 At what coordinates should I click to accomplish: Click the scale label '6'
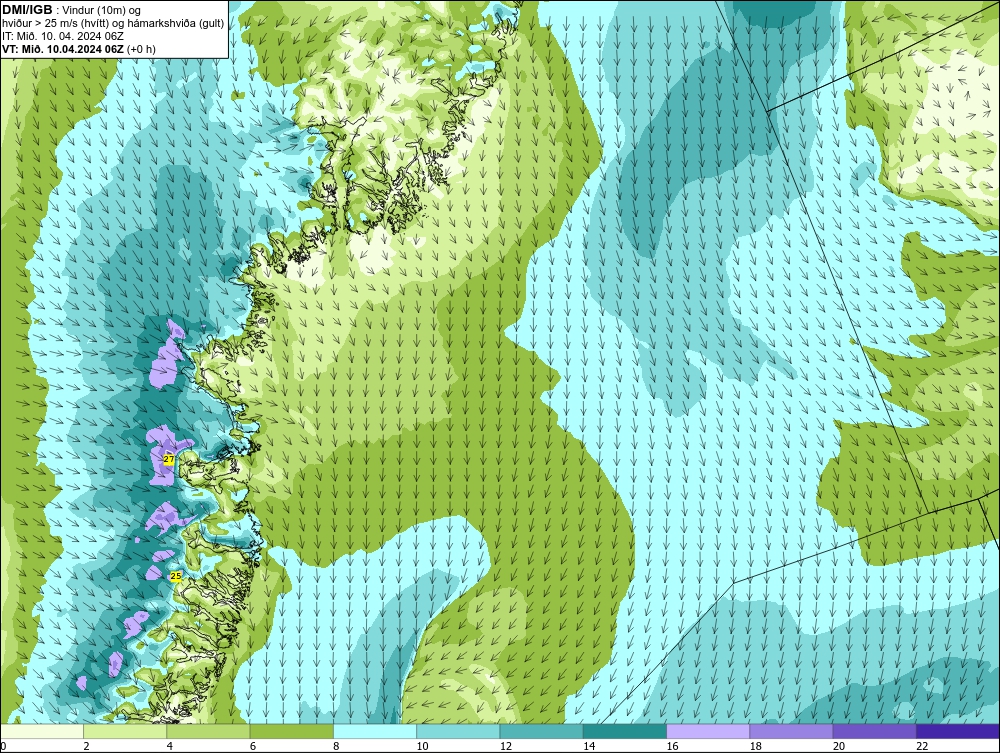tap(253, 746)
